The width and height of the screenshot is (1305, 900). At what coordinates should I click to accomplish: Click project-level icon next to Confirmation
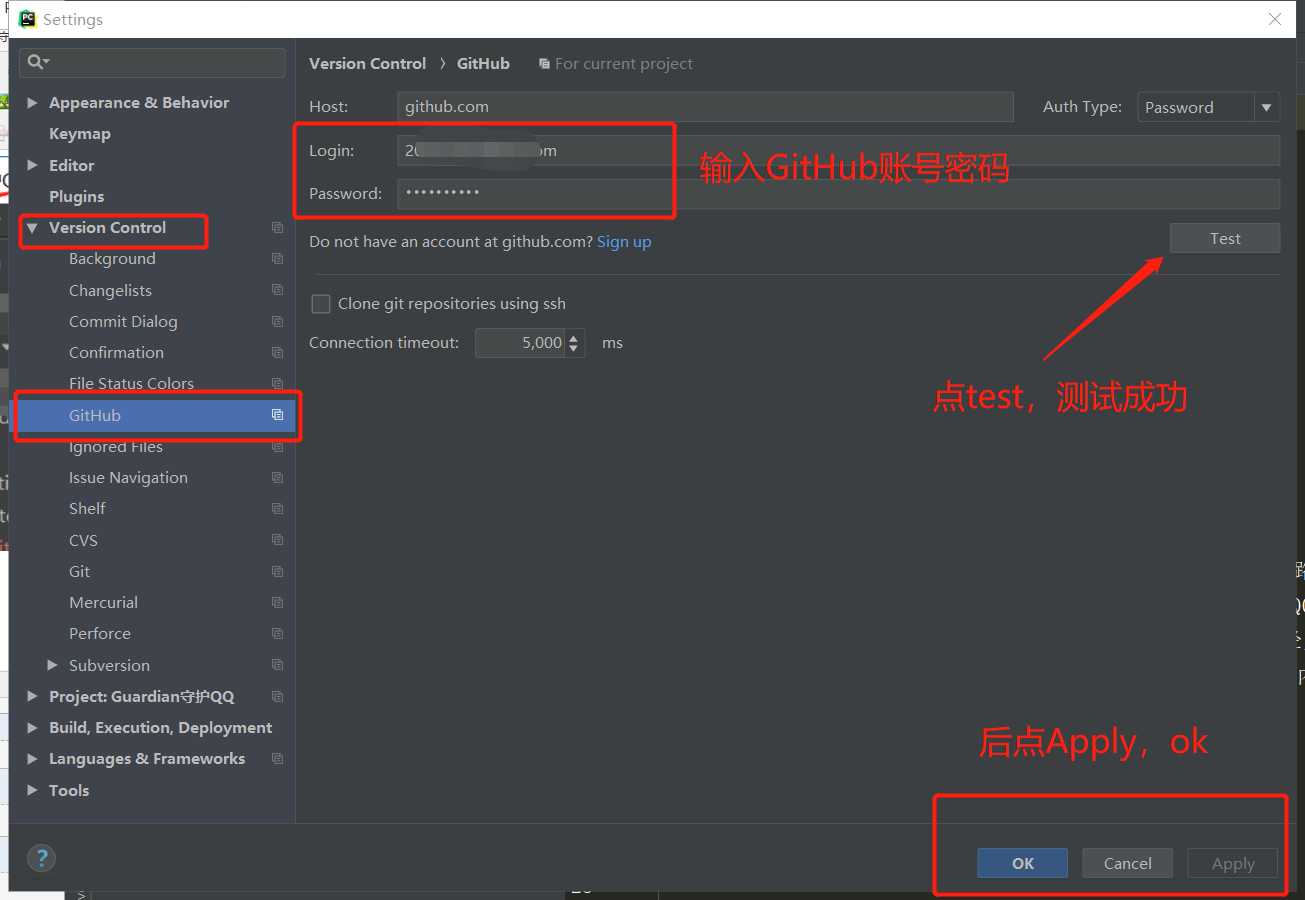(277, 353)
